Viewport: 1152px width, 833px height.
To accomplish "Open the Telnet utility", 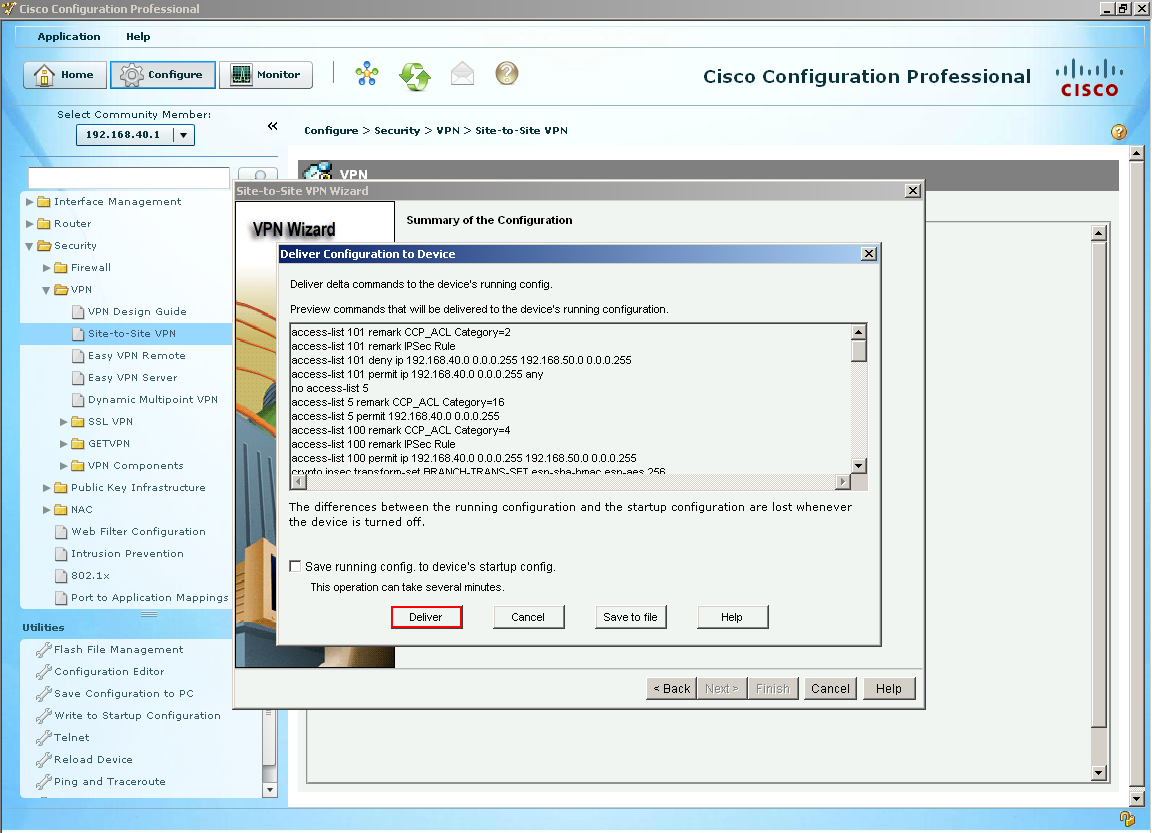I will tap(71, 738).
